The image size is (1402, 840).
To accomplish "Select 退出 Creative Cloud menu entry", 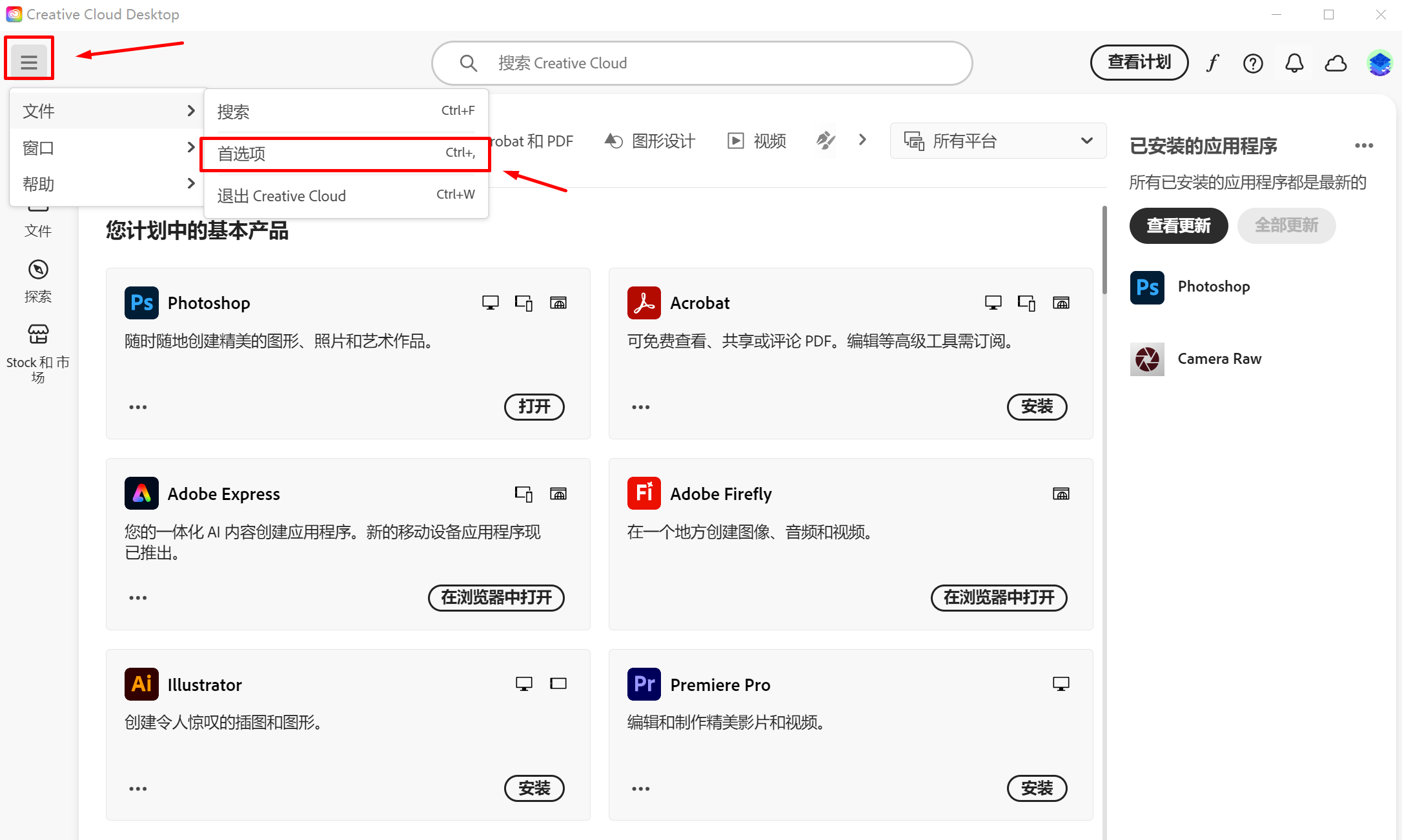I will click(346, 195).
